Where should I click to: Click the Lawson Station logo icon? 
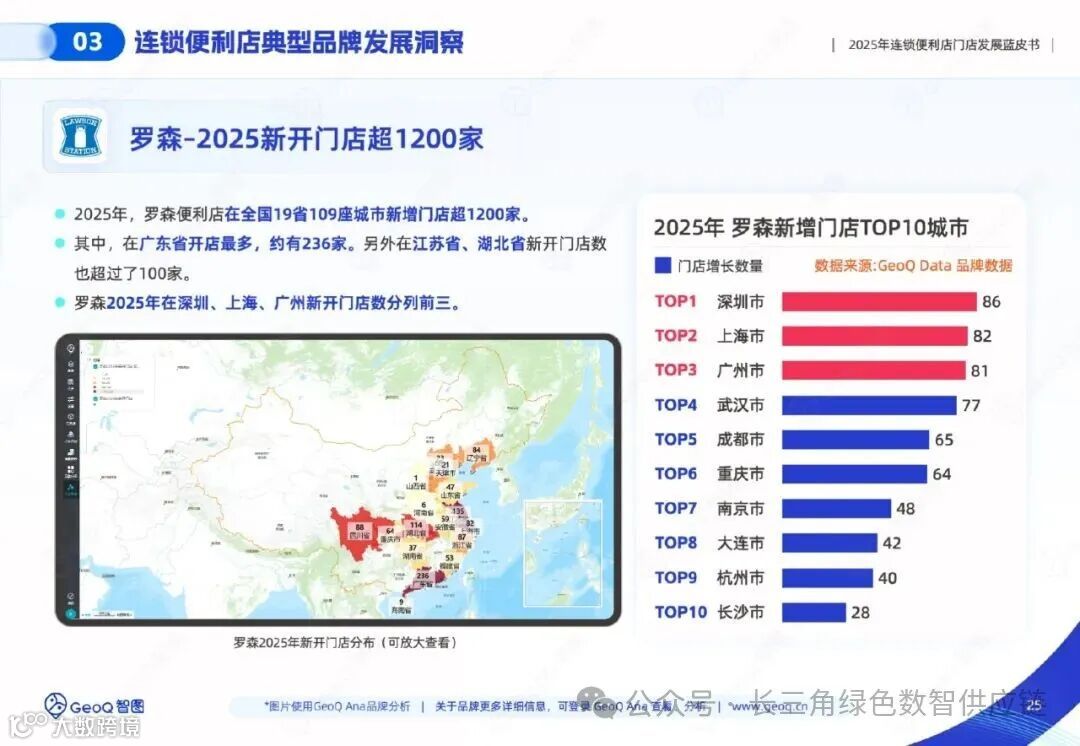coord(81,136)
